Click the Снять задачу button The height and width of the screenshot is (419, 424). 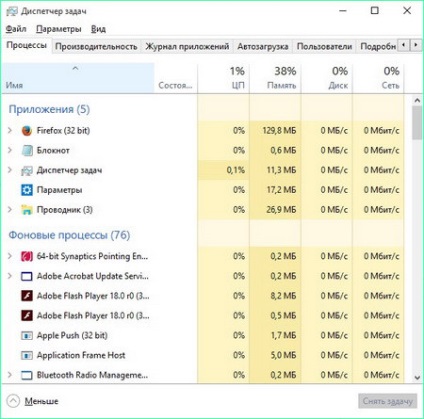click(388, 401)
